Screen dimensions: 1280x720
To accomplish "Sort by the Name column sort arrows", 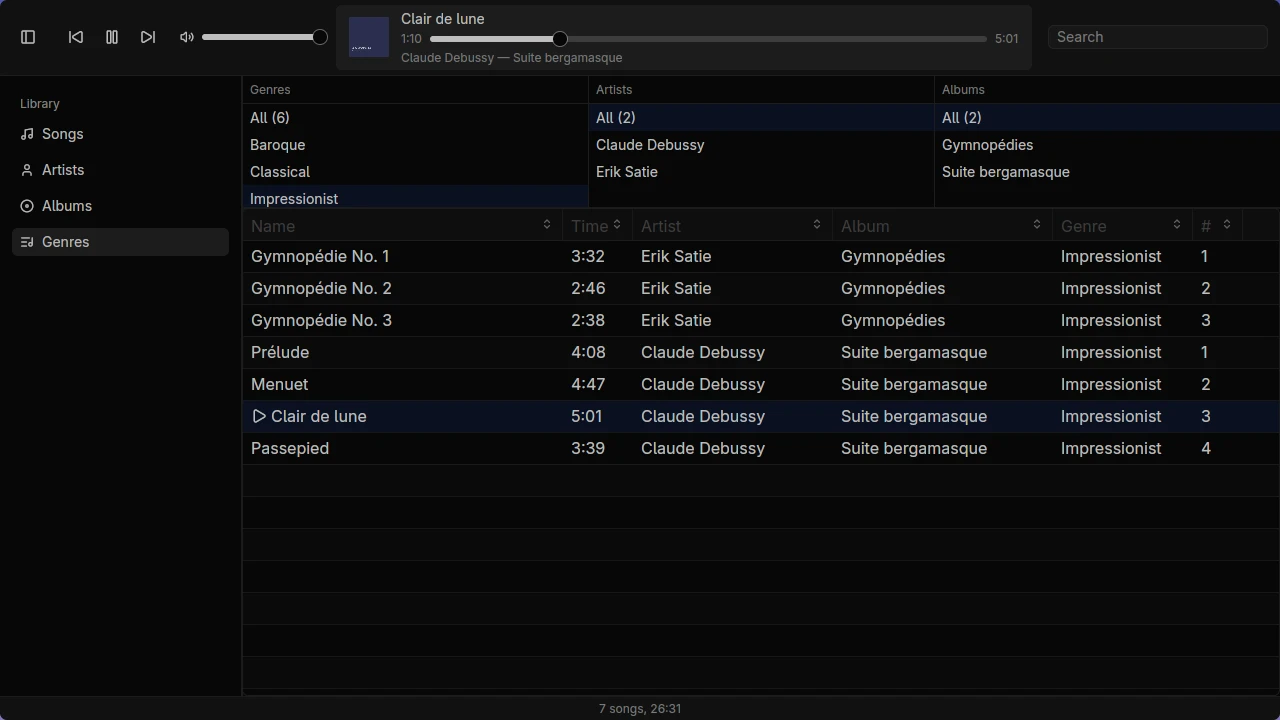I will [547, 224].
